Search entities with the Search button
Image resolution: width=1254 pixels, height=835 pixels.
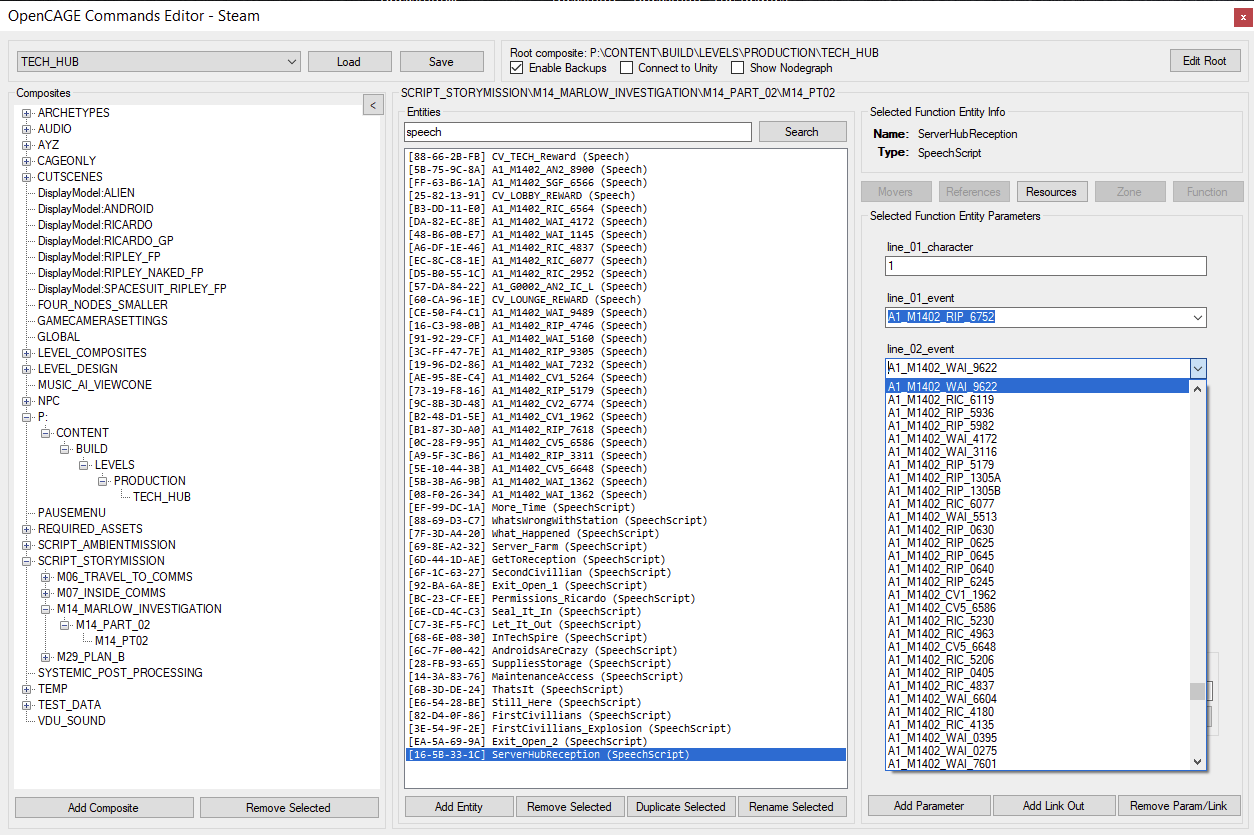[x=801, y=132]
